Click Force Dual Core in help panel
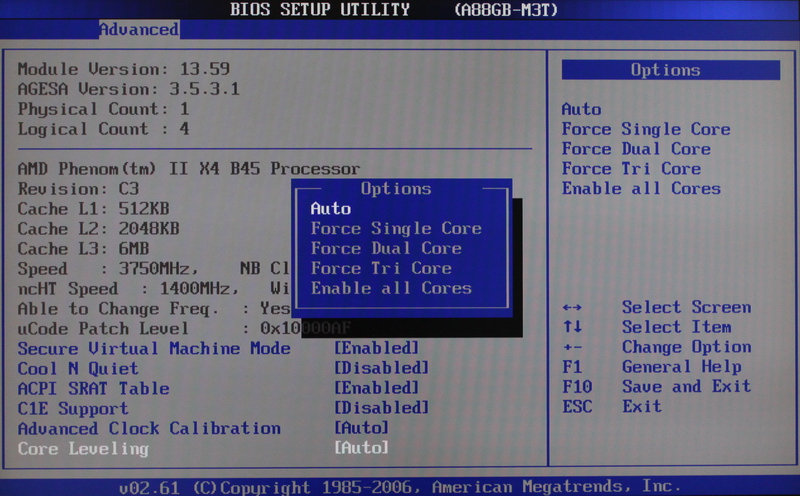Screen dimensions: 800x496 coord(636,149)
